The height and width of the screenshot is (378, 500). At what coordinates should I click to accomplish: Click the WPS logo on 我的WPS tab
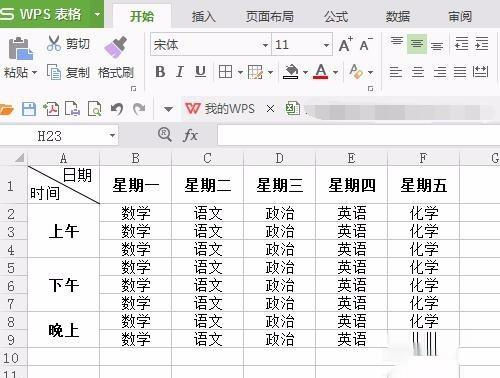click(x=193, y=109)
